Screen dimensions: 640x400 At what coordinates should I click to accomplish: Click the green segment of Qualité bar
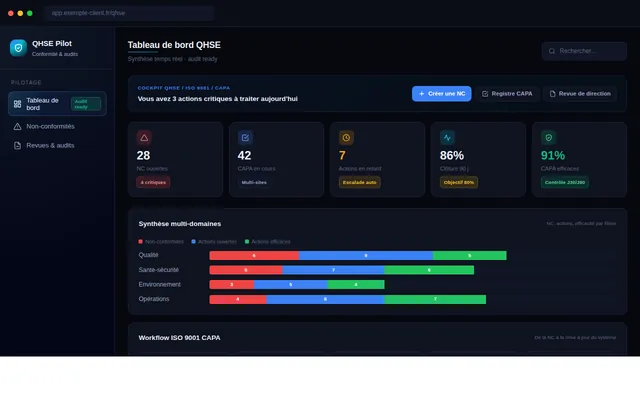click(470, 256)
